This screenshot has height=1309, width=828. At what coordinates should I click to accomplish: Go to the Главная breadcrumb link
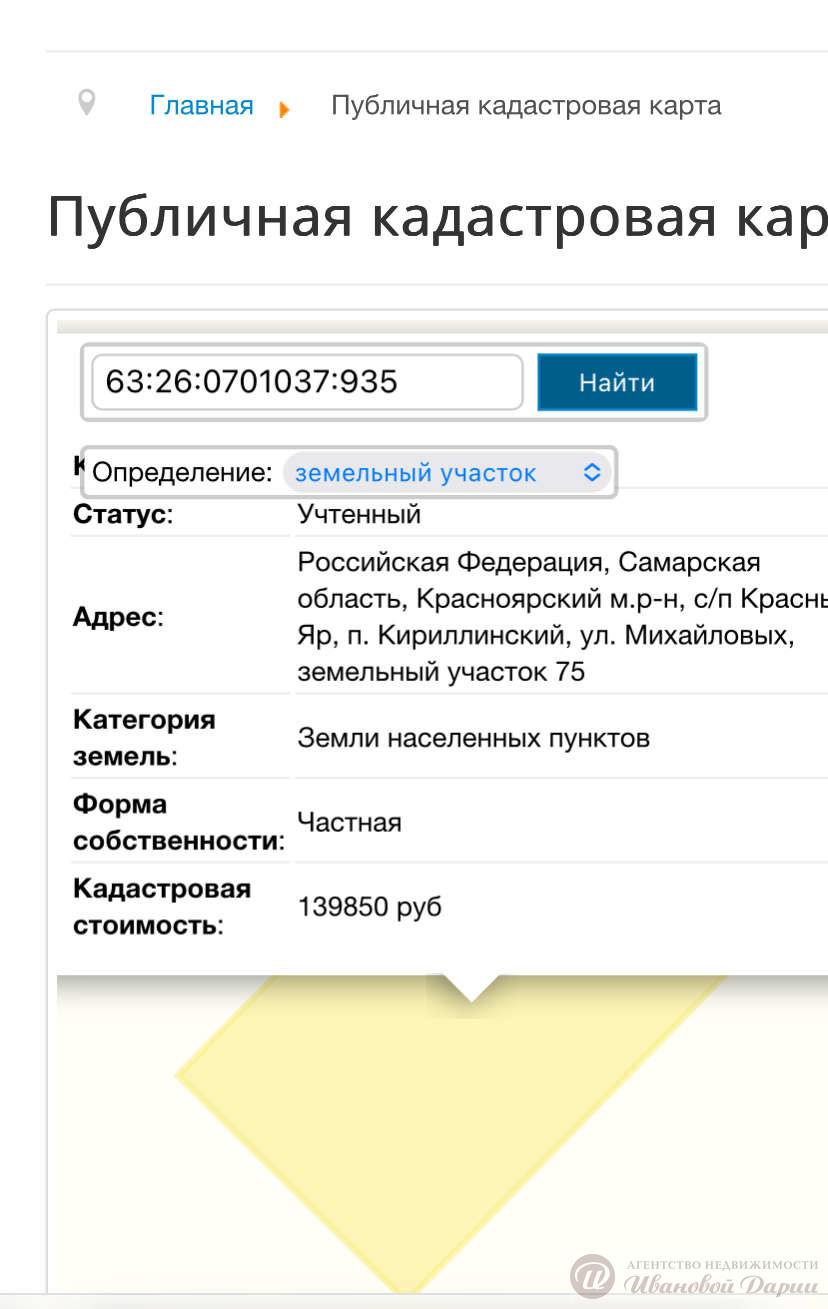pyautogui.click(x=201, y=105)
